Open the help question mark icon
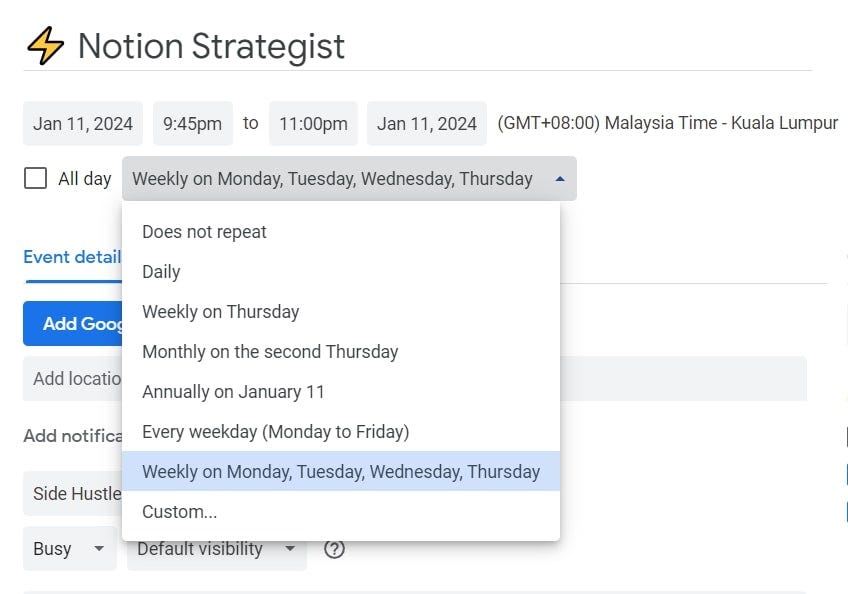Screen dimensions: 848x594 point(335,549)
